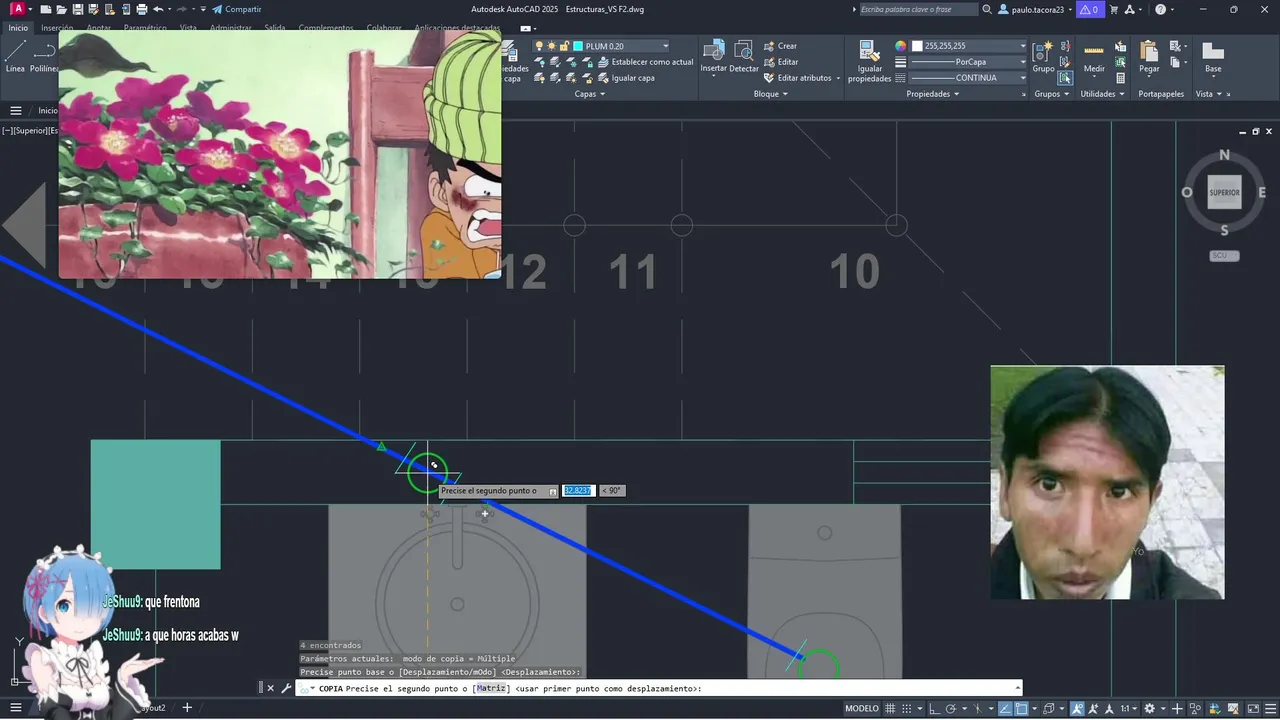1280x720 pixels.
Task: Expand the Propiedades panel
Action: [933, 94]
